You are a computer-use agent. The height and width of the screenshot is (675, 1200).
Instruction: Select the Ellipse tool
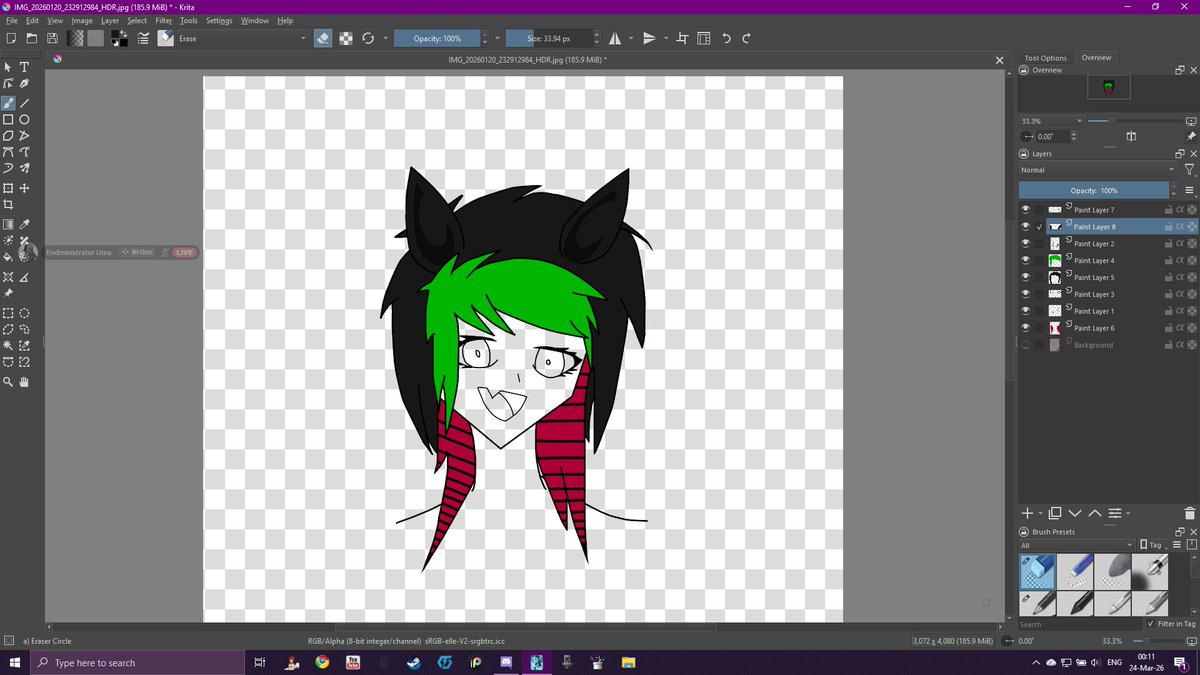25,120
